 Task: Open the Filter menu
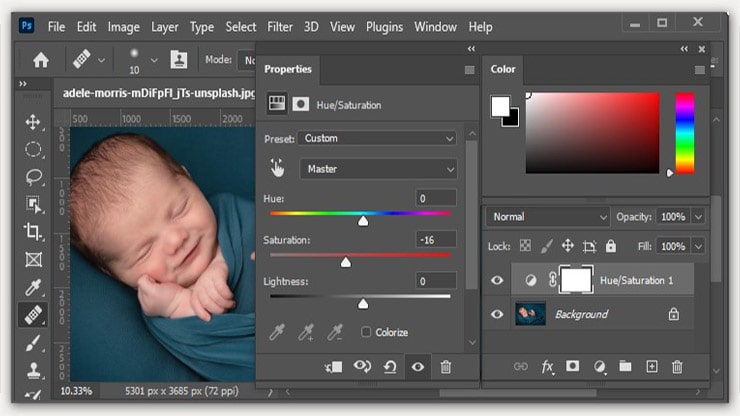click(280, 27)
